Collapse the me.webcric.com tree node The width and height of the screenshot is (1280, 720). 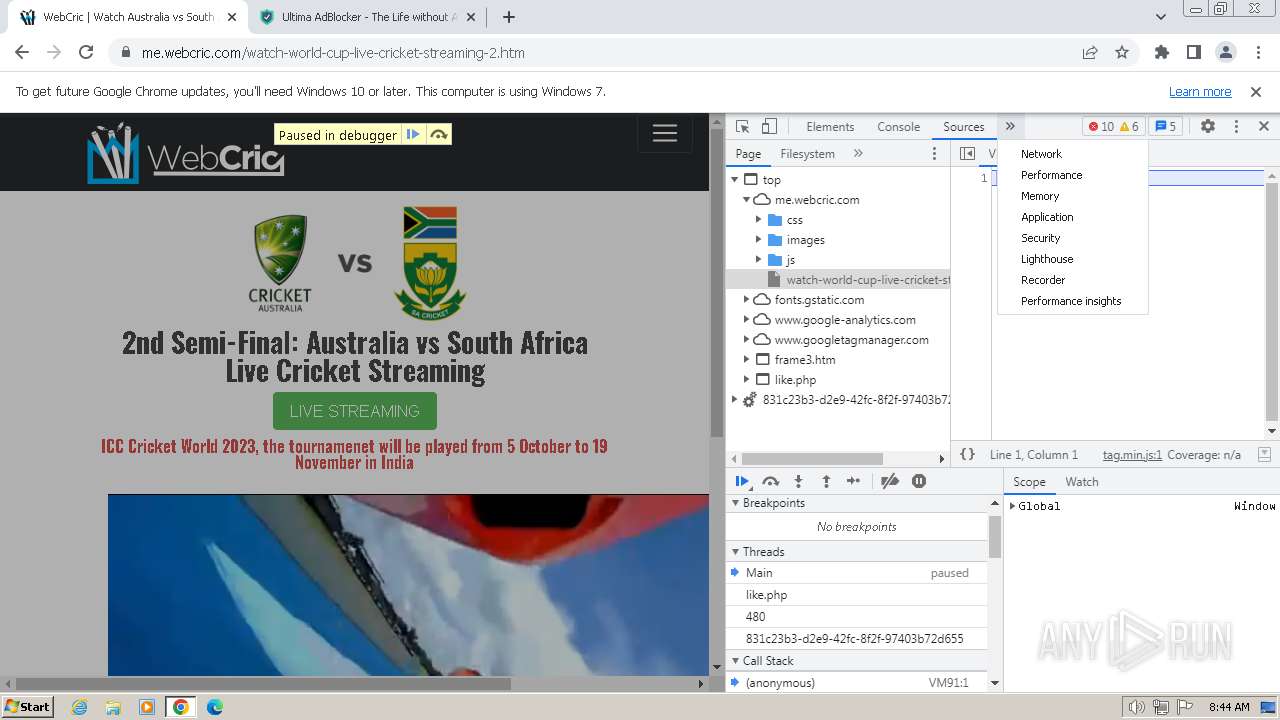coord(746,200)
